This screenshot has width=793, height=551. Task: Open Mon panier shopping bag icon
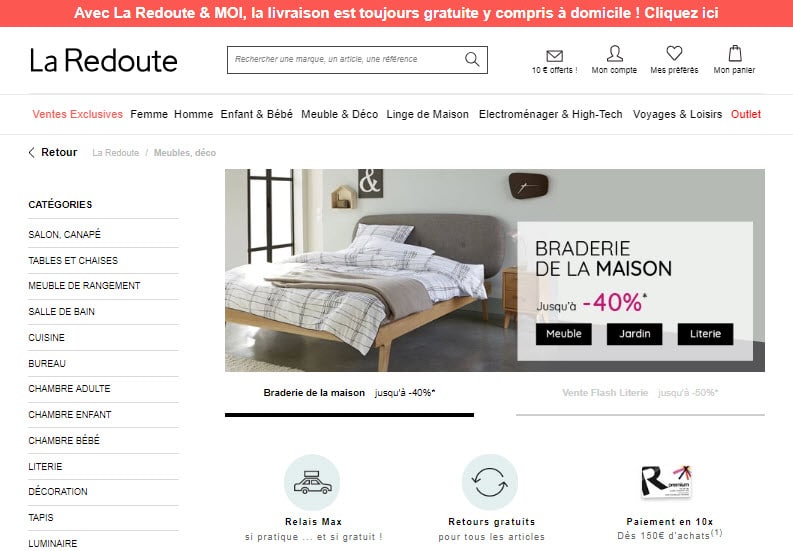tap(735, 53)
